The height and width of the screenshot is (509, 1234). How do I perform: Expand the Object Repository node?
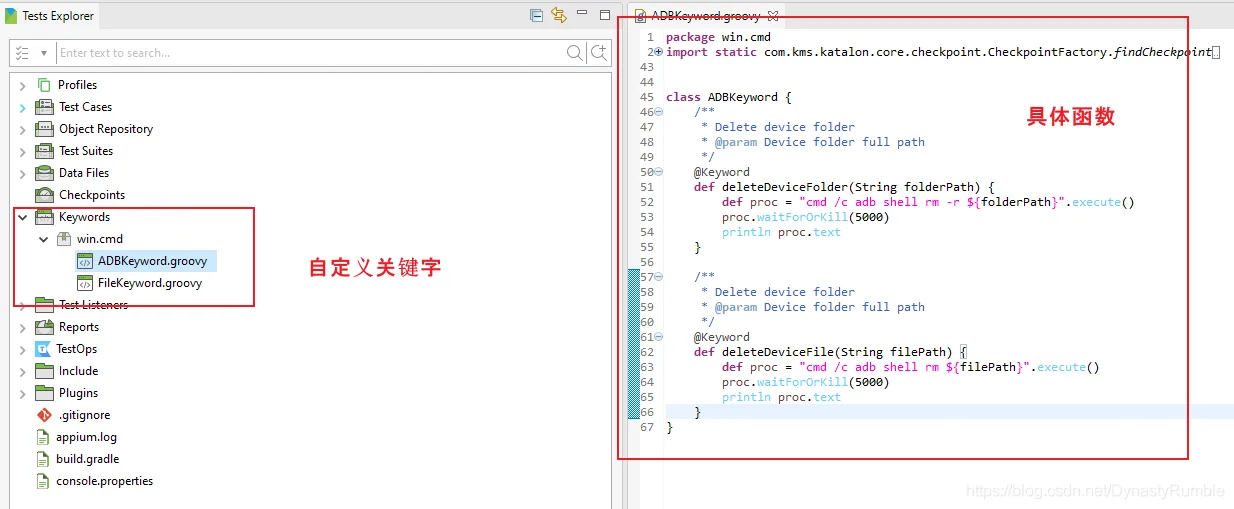point(22,129)
